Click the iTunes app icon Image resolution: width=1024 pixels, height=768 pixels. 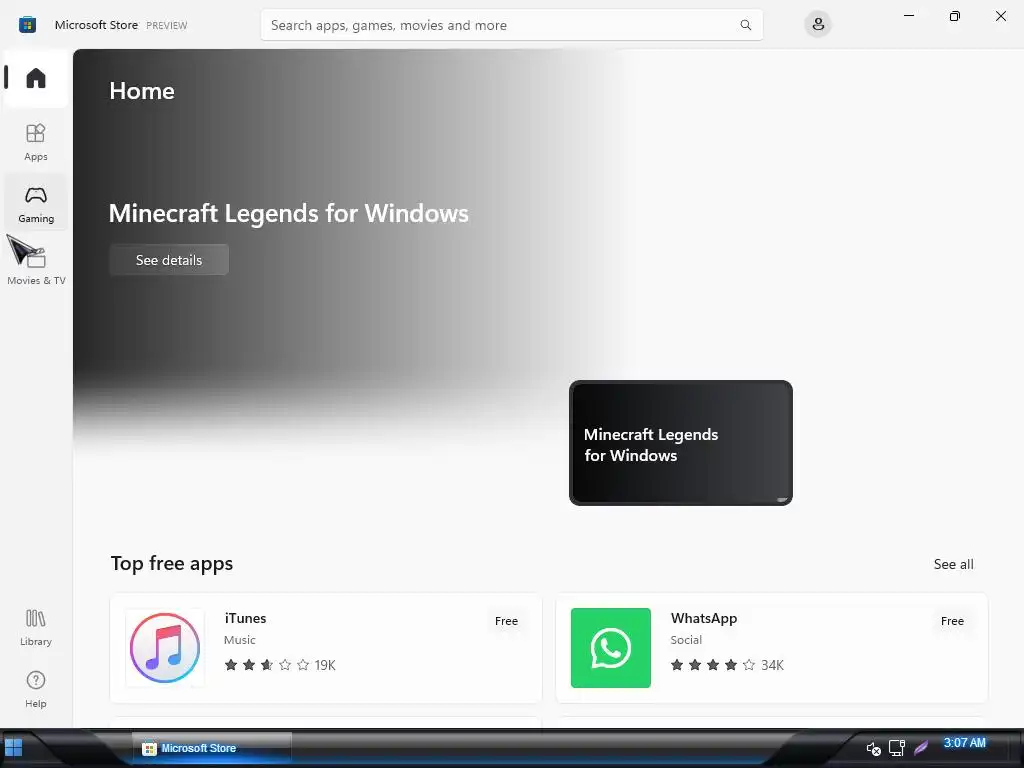tap(165, 648)
